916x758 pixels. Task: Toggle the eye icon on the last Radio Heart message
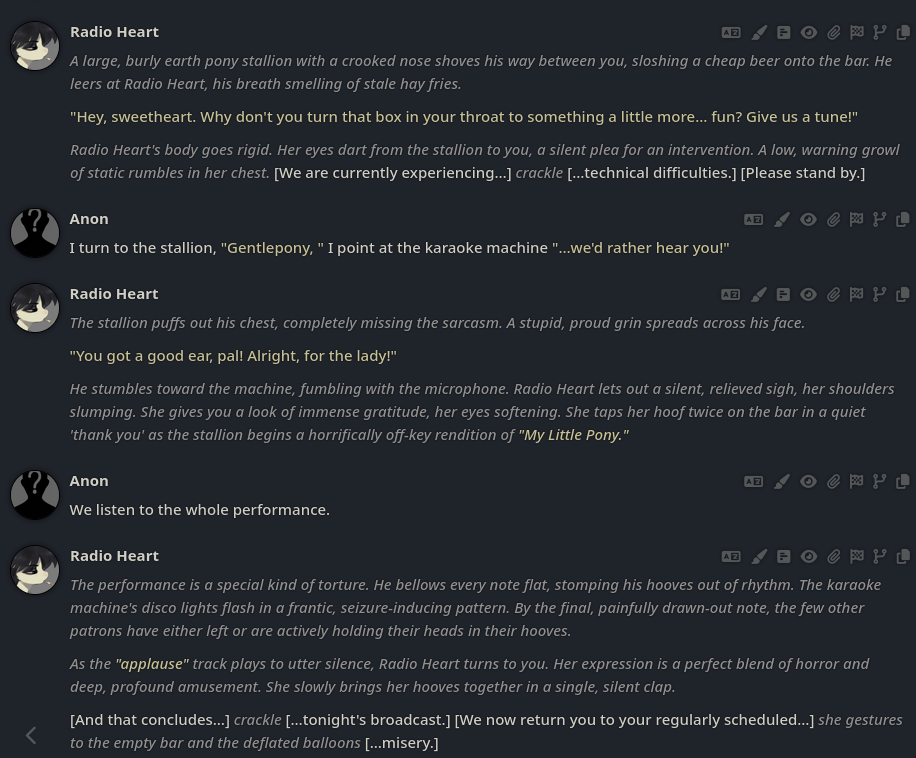pyautogui.click(x=809, y=557)
